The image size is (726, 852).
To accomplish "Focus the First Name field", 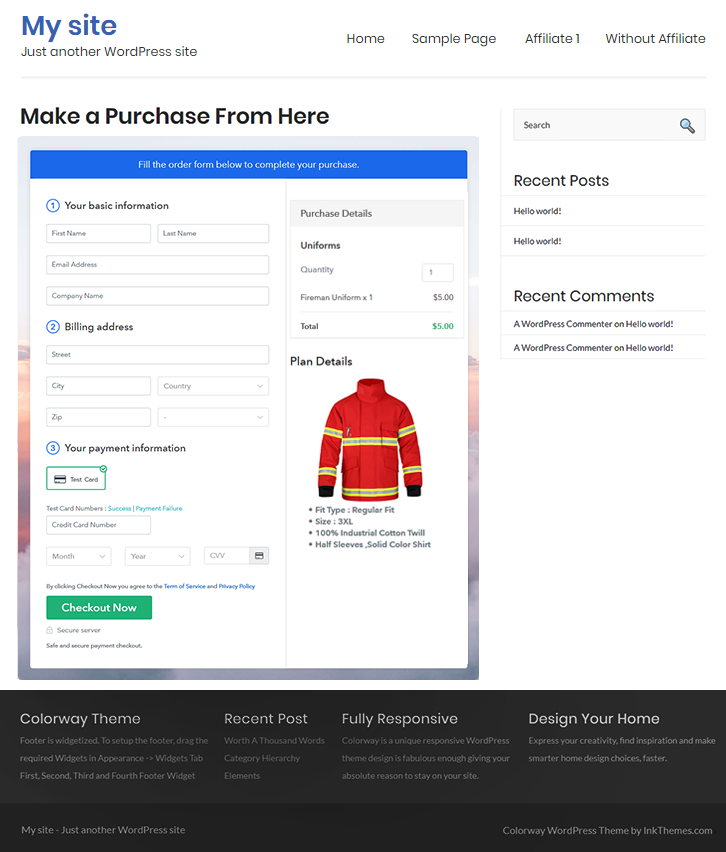I will coord(98,234).
